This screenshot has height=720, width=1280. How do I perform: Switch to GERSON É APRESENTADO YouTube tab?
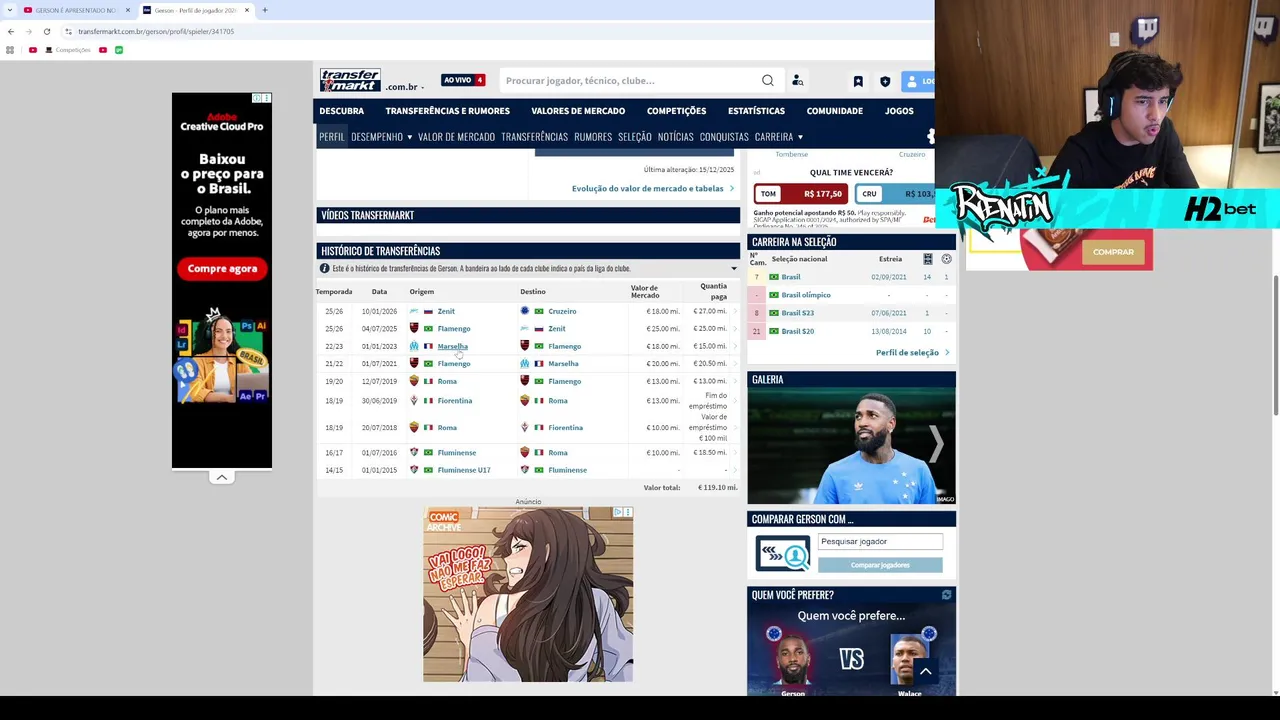[76, 10]
